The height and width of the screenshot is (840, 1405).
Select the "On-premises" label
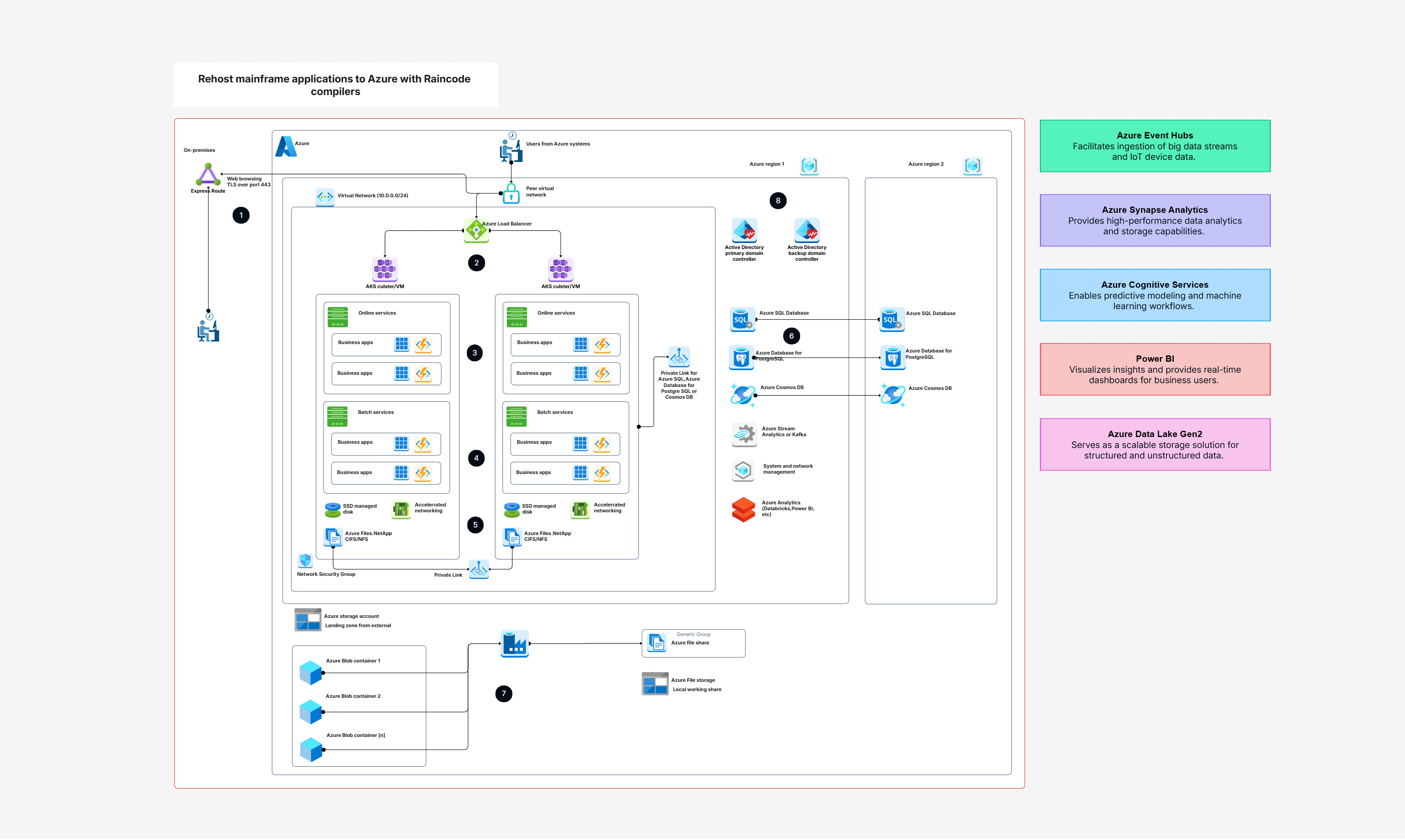[x=199, y=150]
